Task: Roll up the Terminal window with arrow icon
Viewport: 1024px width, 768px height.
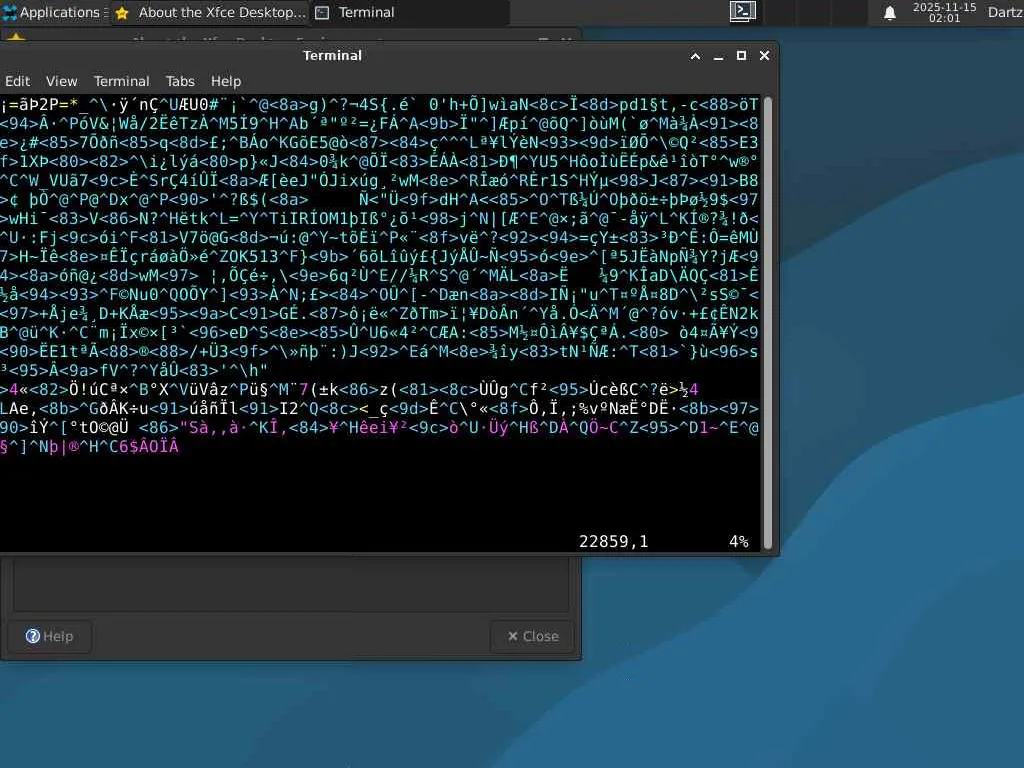Action: point(696,56)
